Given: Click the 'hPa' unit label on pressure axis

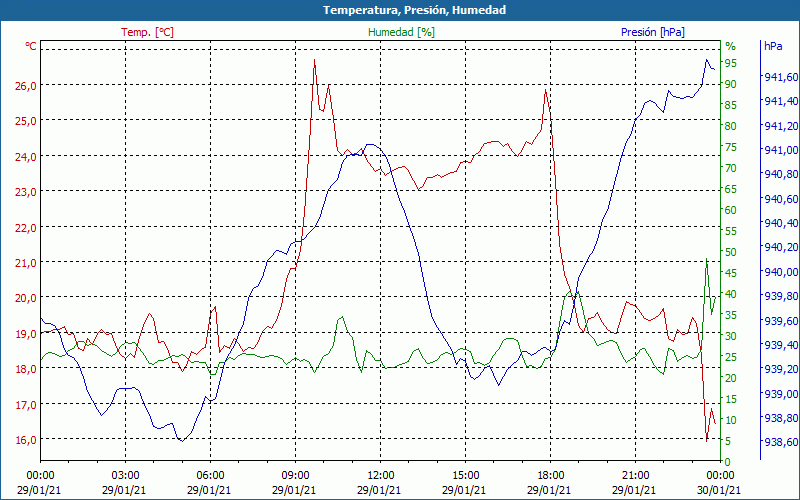Looking at the screenshot, I should [773, 46].
